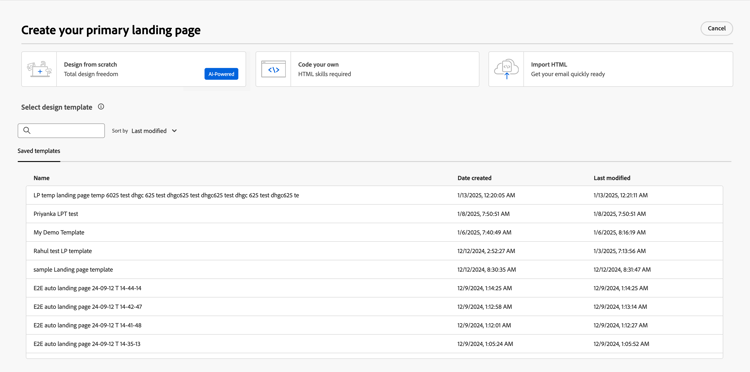Click last modified 12/9/2024, 1:12:27 AM

(x=621, y=325)
